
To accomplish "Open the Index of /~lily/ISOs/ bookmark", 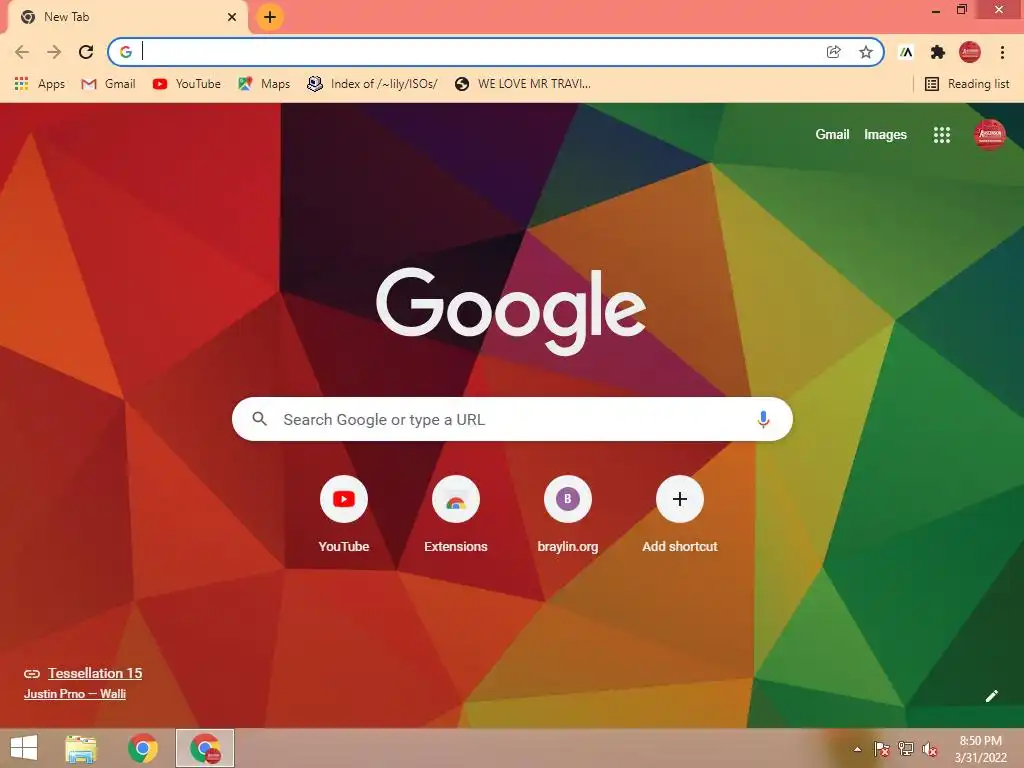I will (372, 84).
